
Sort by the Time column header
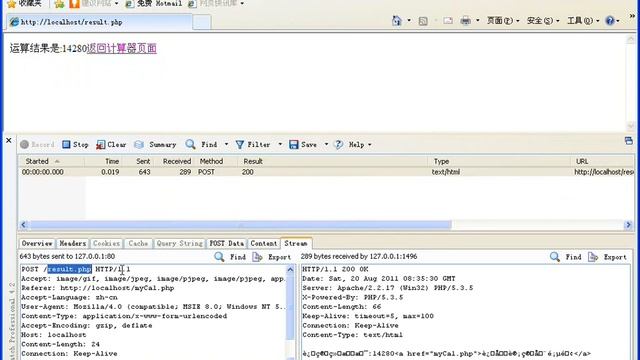click(x=103, y=161)
